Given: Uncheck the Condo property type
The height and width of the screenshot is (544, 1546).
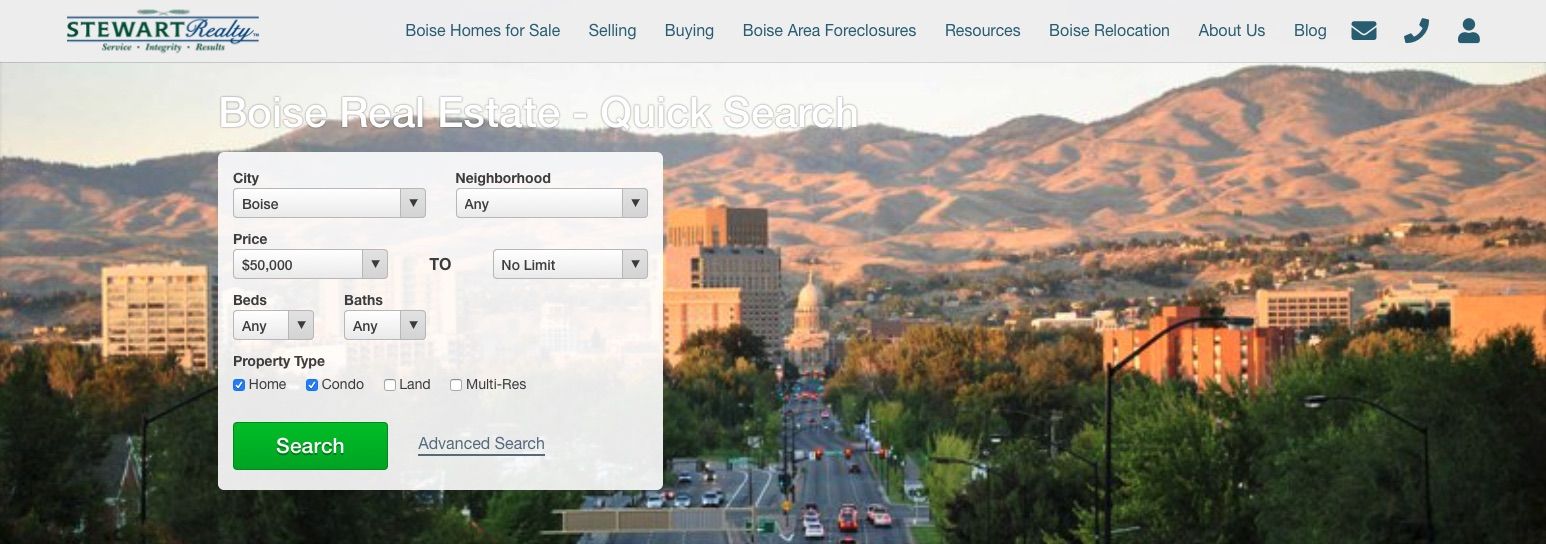Looking at the screenshot, I should click(312, 385).
